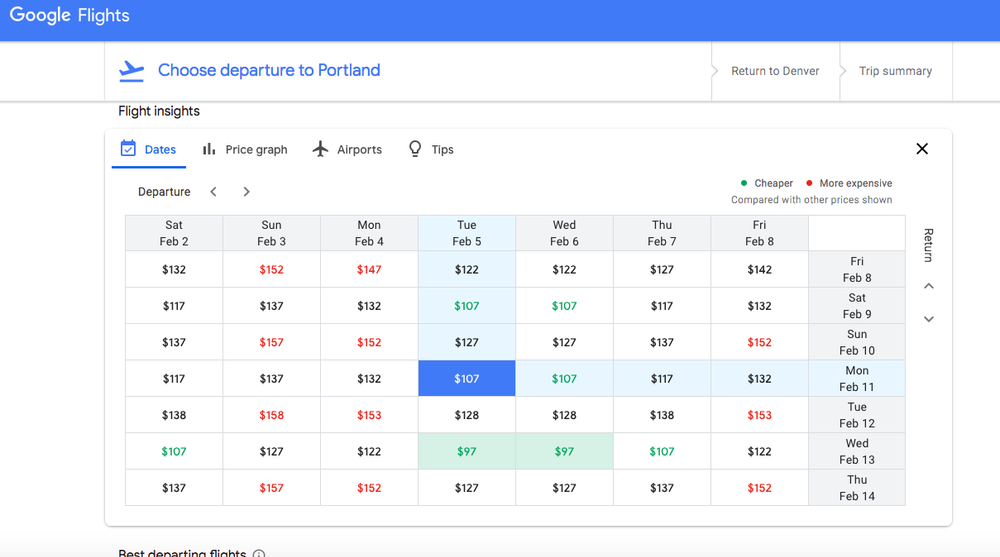Click the Wed Feb 6 departure column header
The width and height of the screenshot is (1000, 557).
click(x=564, y=233)
